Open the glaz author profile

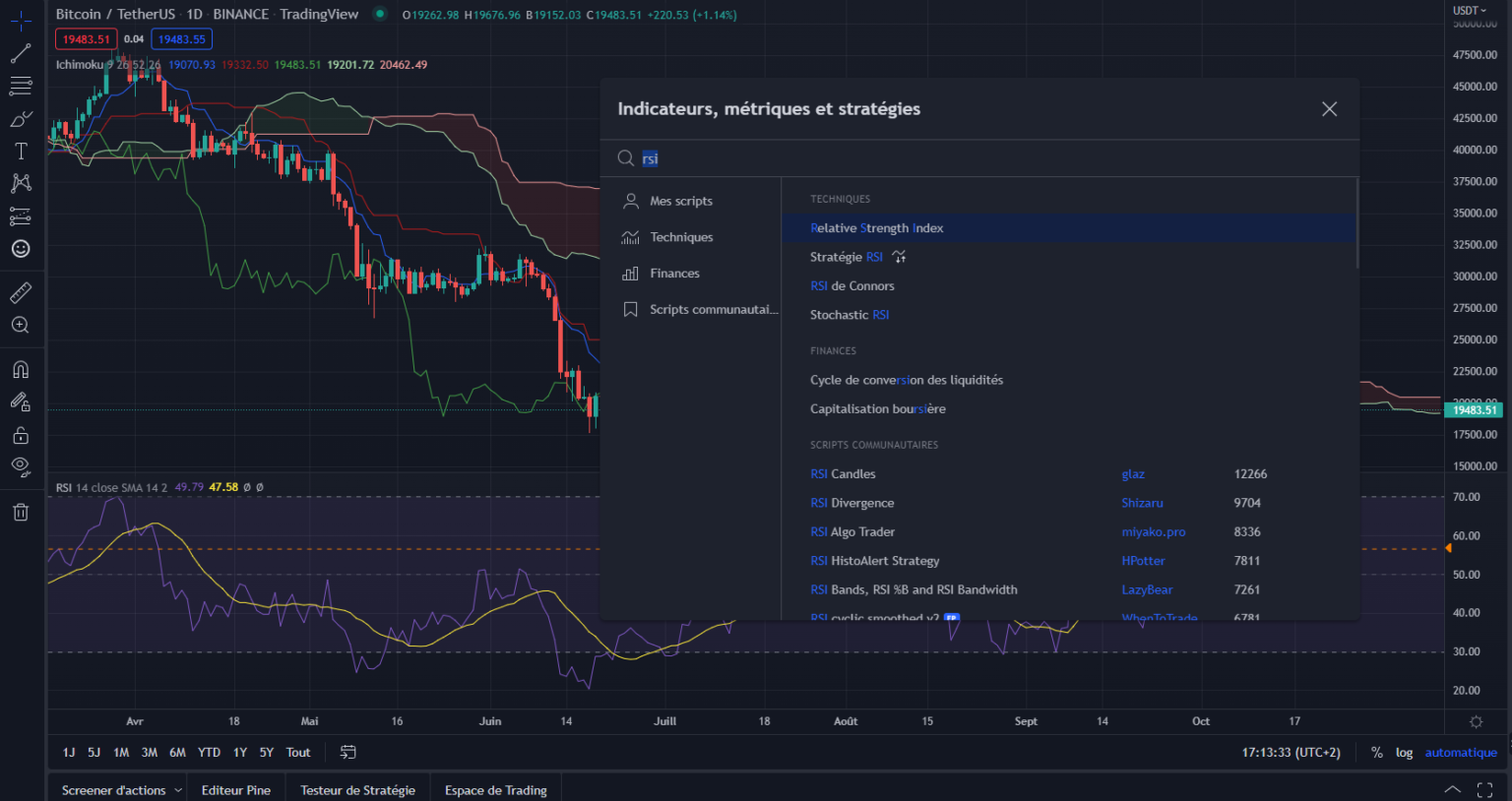pyautogui.click(x=1133, y=473)
